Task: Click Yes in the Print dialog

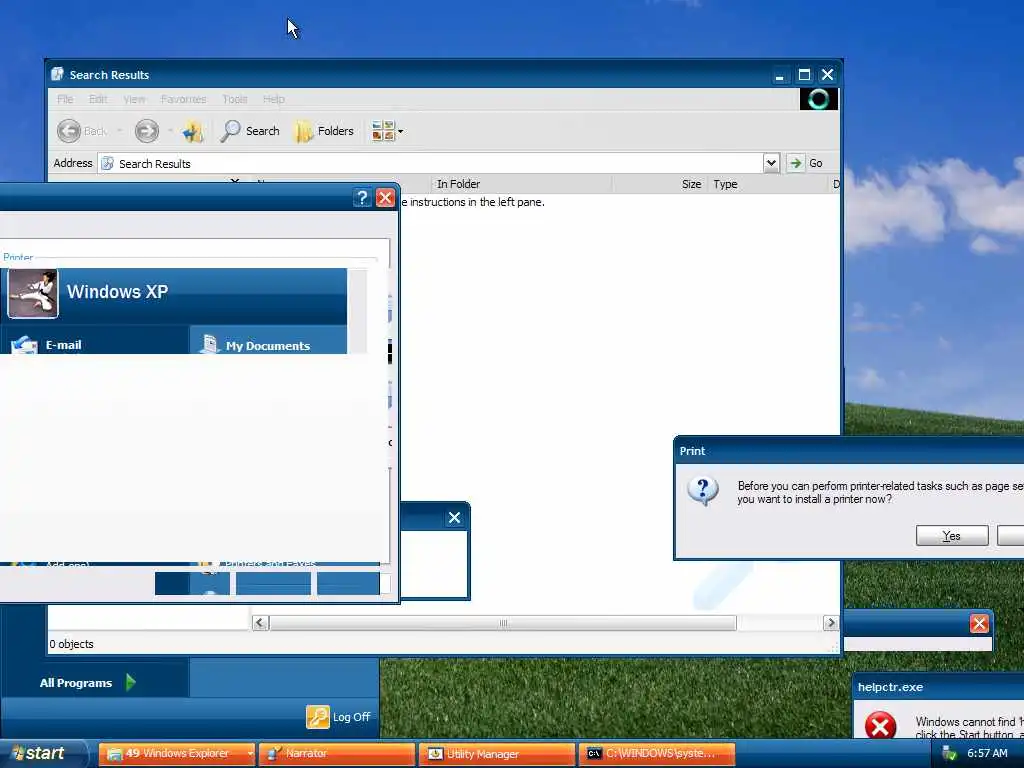Action: 952,536
